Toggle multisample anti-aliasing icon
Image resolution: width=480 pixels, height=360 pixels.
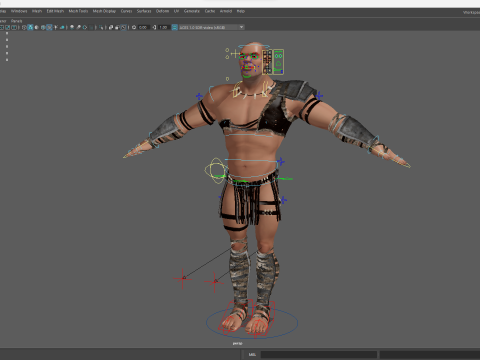[85, 27]
